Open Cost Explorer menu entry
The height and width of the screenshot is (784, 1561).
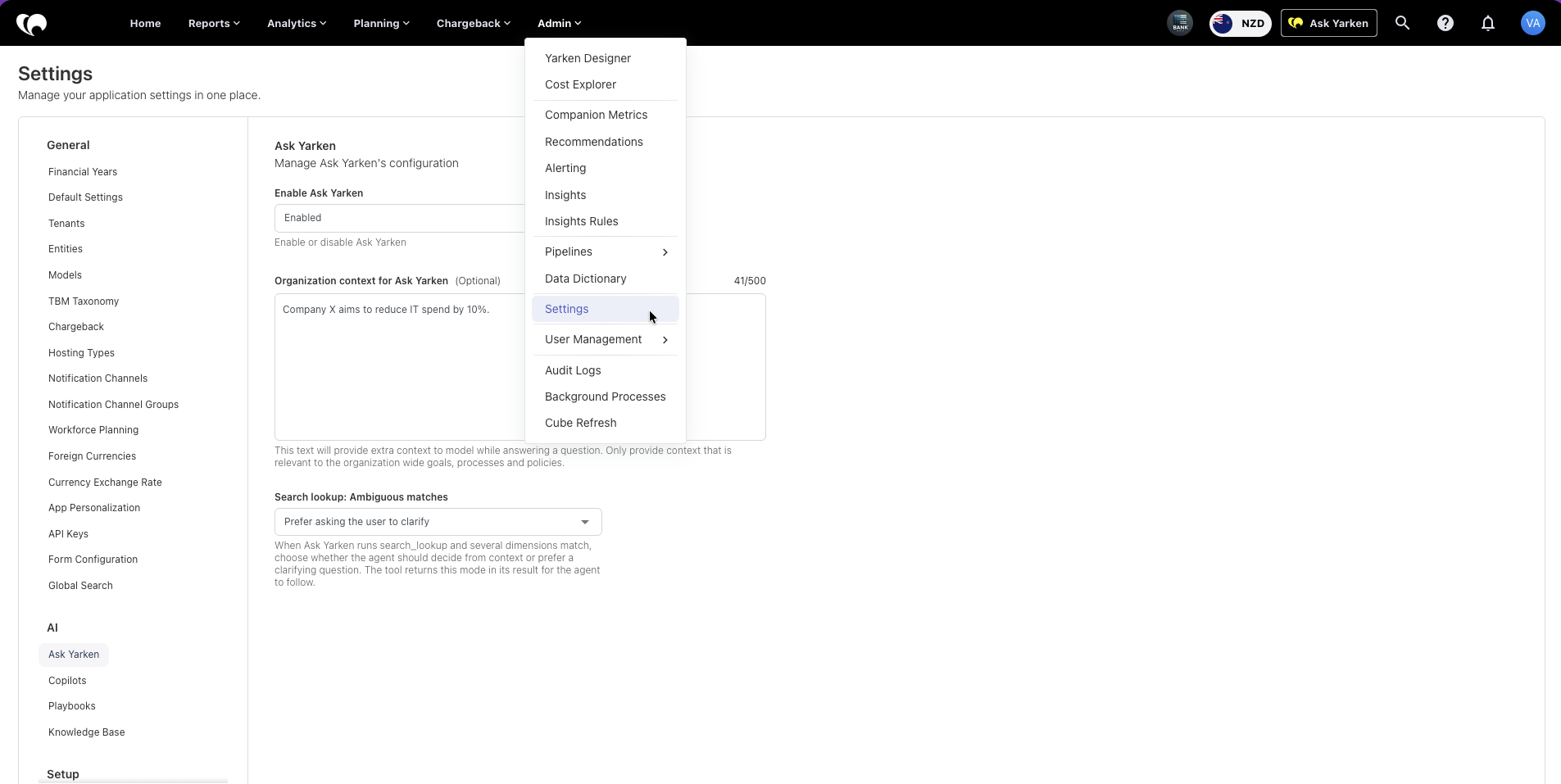[x=606, y=84]
